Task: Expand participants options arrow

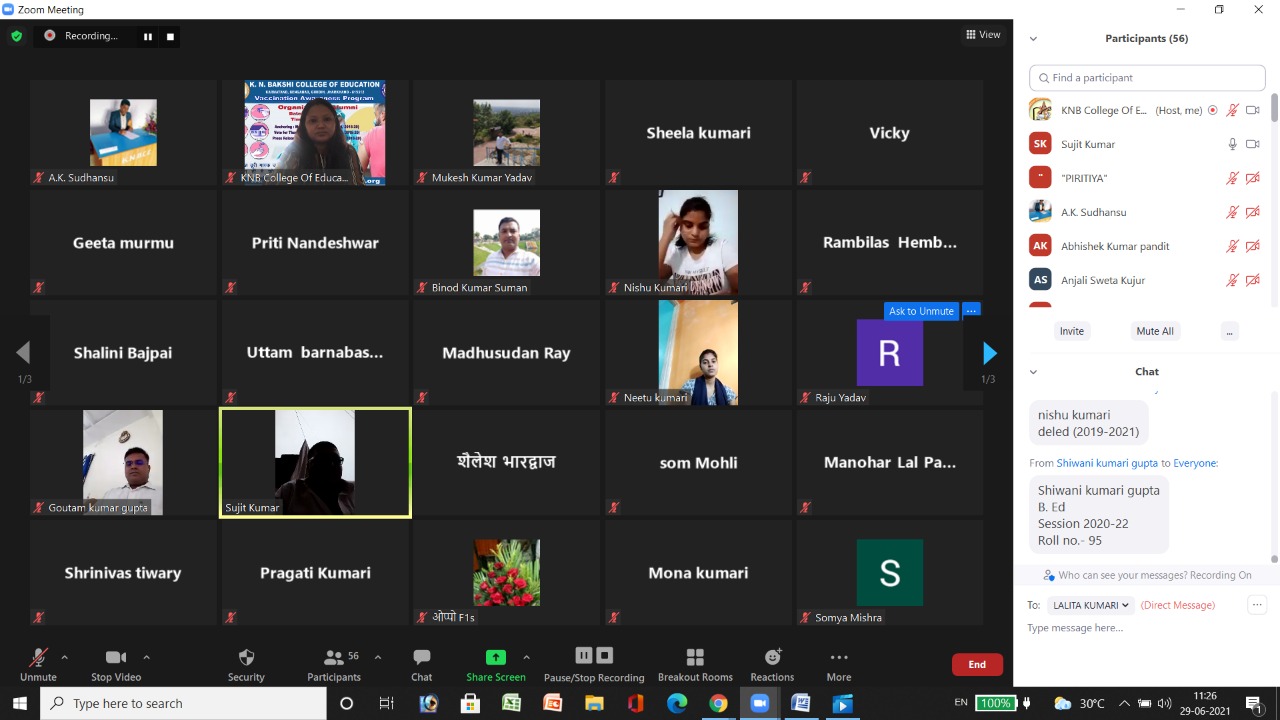Action: click(378, 657)
